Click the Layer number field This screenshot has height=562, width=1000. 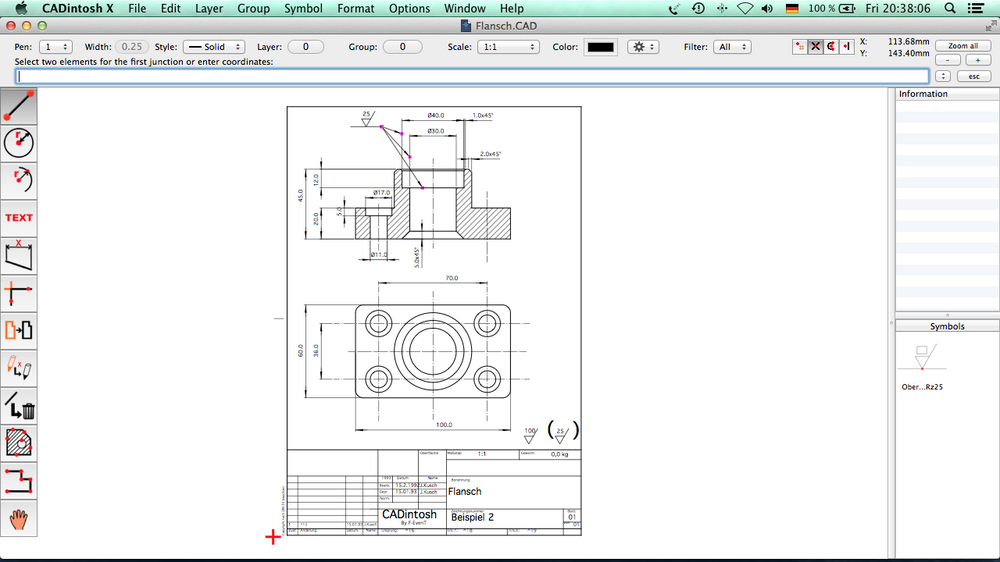pos(305,47)
